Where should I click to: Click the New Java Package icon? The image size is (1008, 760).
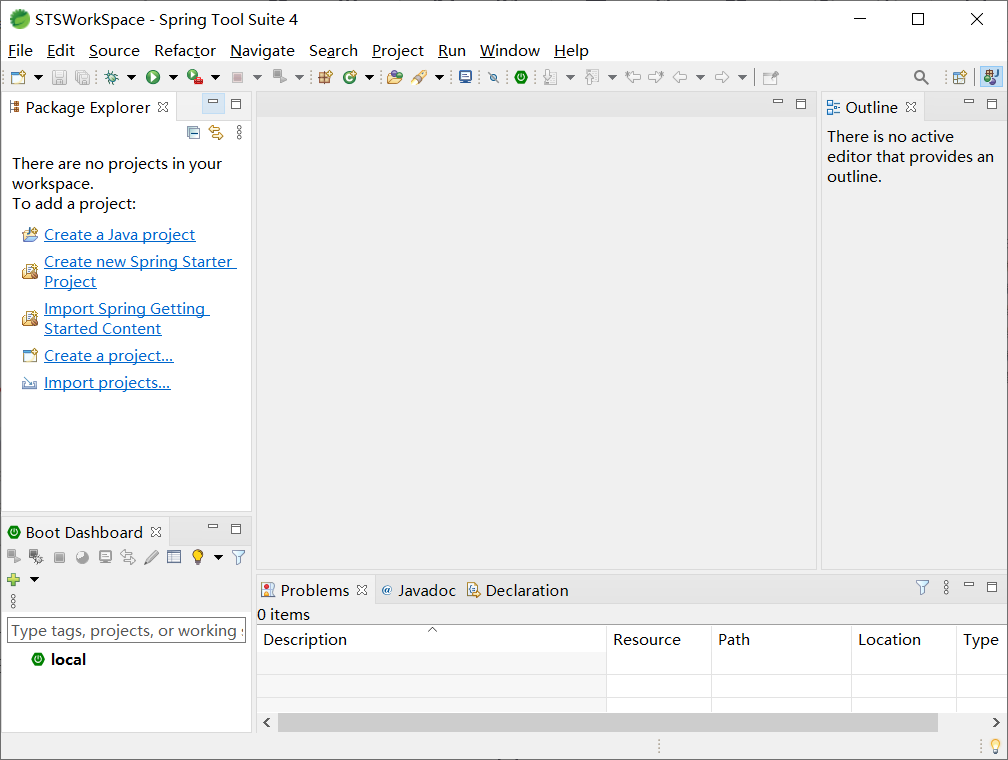326,77
